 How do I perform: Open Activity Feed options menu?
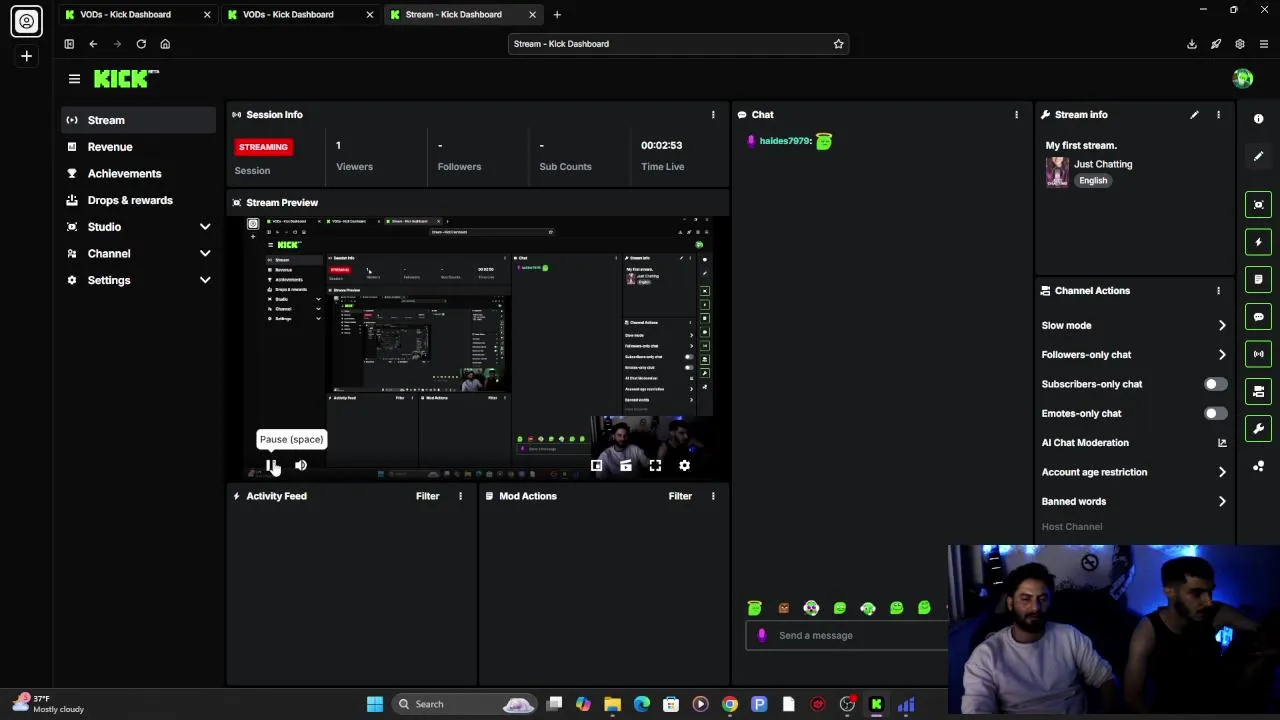[461, 496]
